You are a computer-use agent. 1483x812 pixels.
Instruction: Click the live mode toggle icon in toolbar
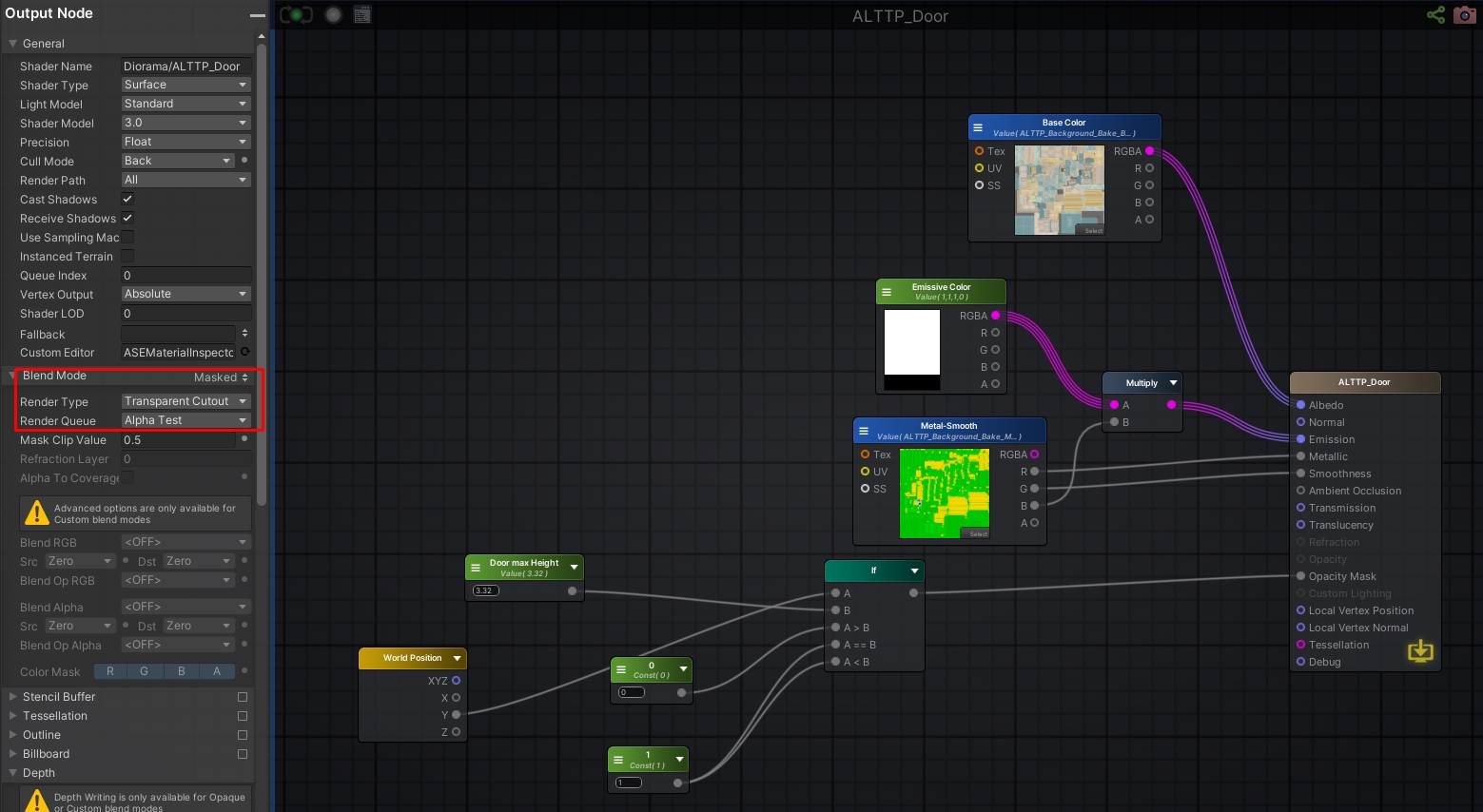pyautogui.click(x=296, y=14)
